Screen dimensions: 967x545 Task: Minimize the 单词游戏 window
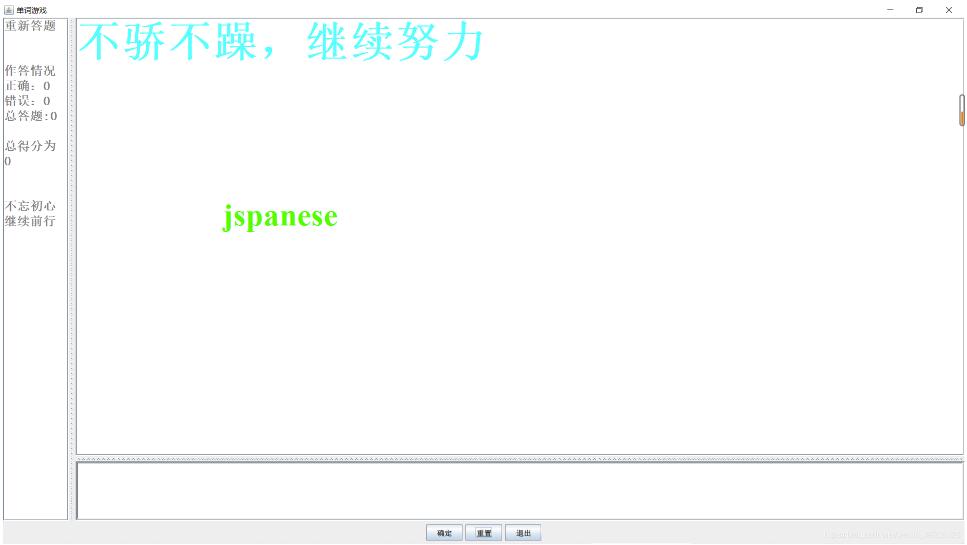point(890,10)
